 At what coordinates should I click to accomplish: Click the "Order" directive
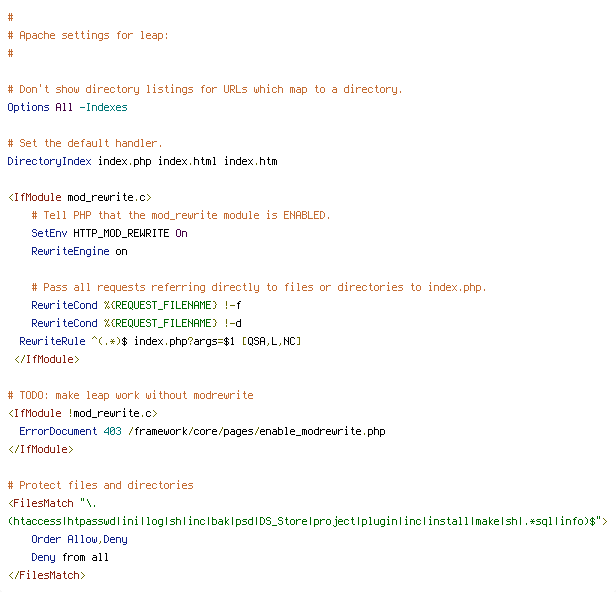(46, 539)
